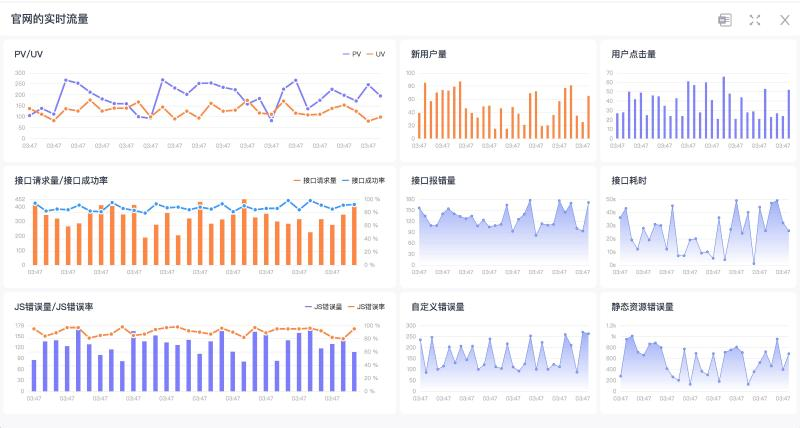Viewport: 800px width, 428px height.
Task: Click the 静态资源错误量 chart title
Action: 643,307
